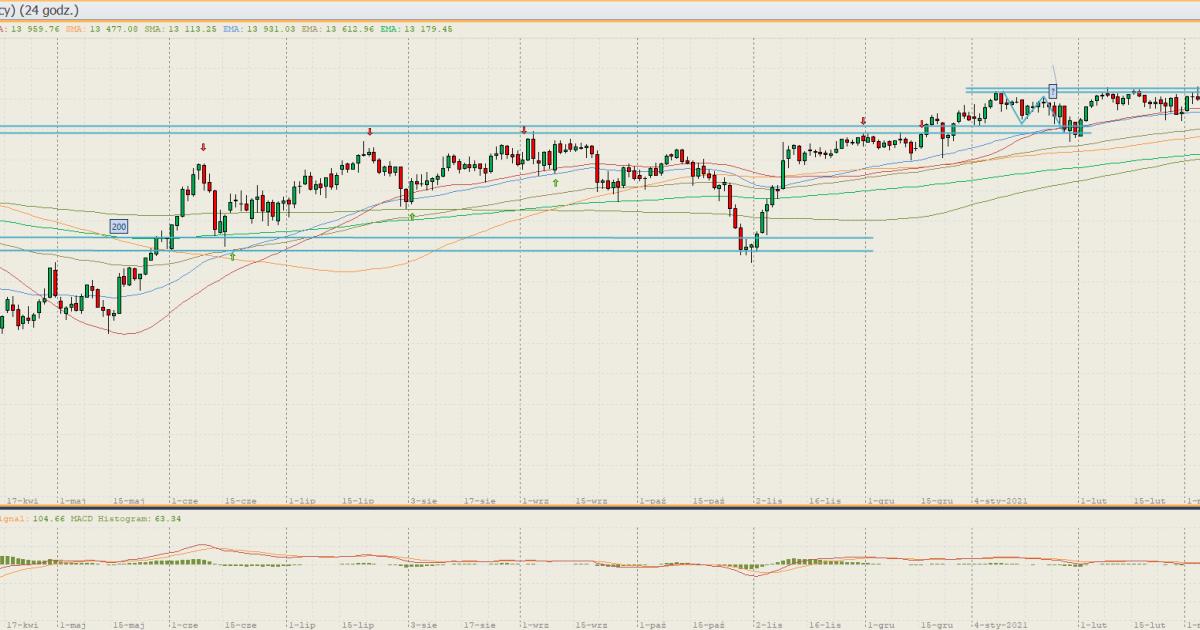The image size is (1200, 630).
Task: Click the divider between chart and MACD panel
Action: point(600,508)
